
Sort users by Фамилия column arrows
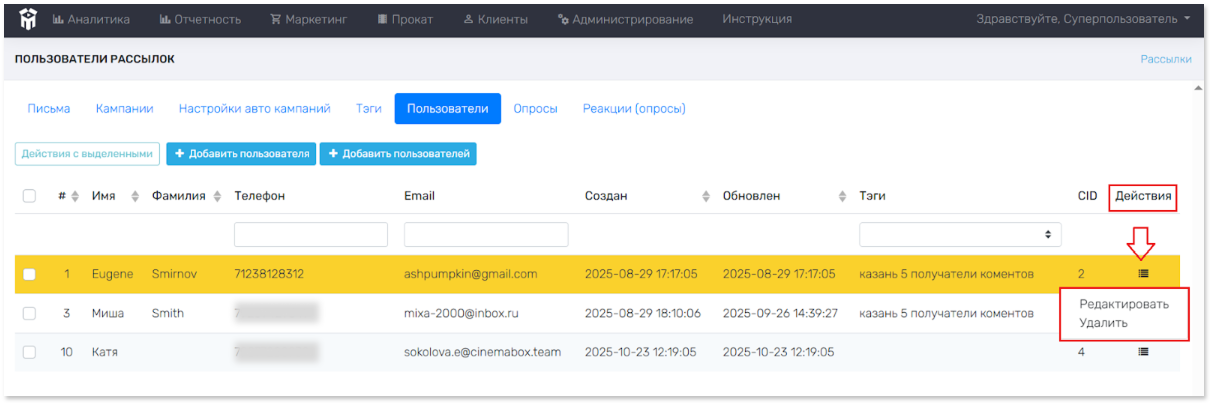(214, 196)
